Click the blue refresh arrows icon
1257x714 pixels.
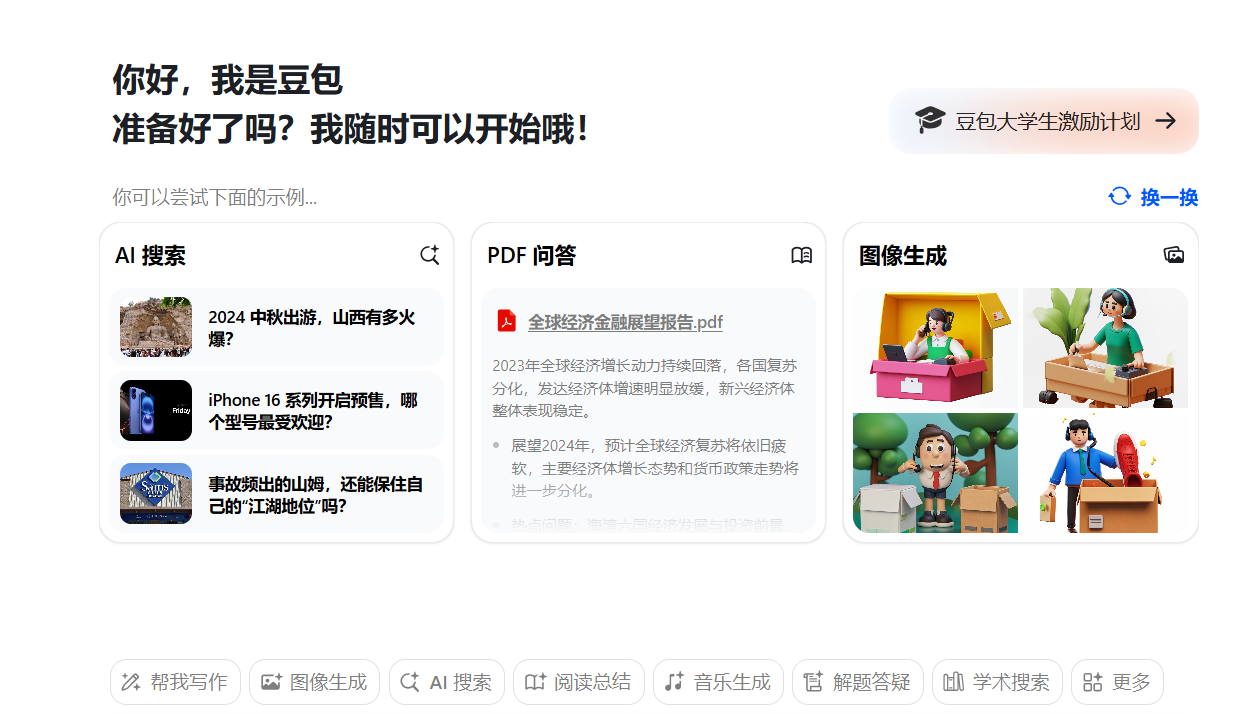click(x=1119, y=196)
